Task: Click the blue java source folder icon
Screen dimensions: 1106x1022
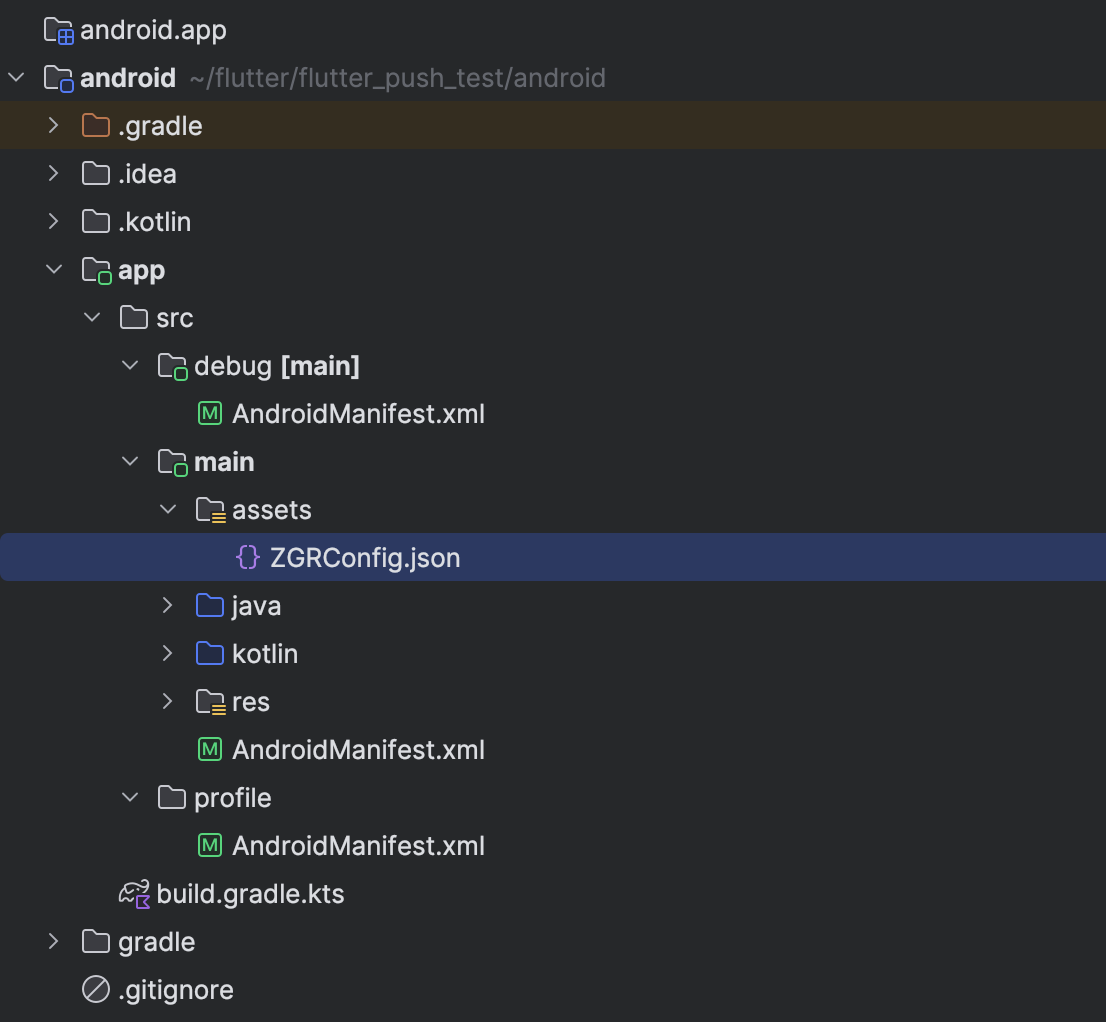Action: (x=210, y=605)
